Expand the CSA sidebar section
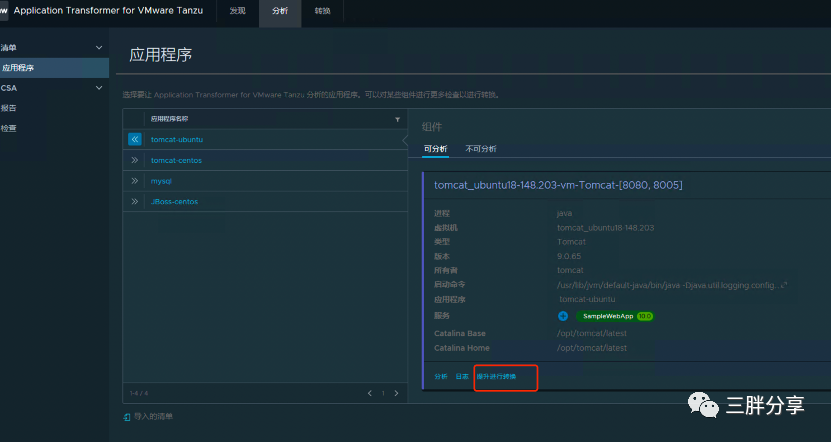Viewport: 832px width, 442px height. (99, 88)
